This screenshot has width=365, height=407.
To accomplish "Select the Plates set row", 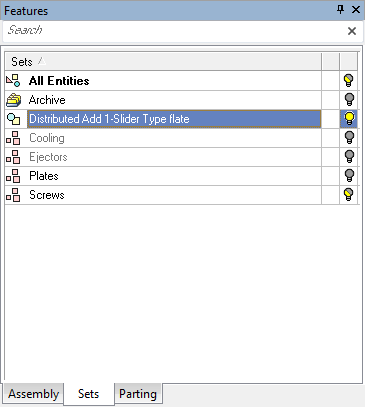I will click(x=182, y=176).
